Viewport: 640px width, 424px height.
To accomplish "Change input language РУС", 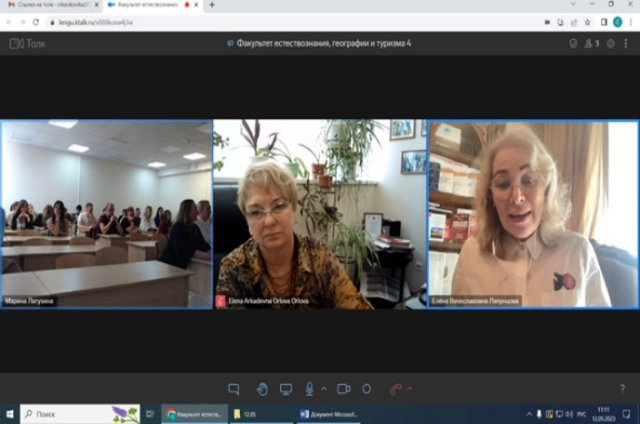I will point(581,414).
